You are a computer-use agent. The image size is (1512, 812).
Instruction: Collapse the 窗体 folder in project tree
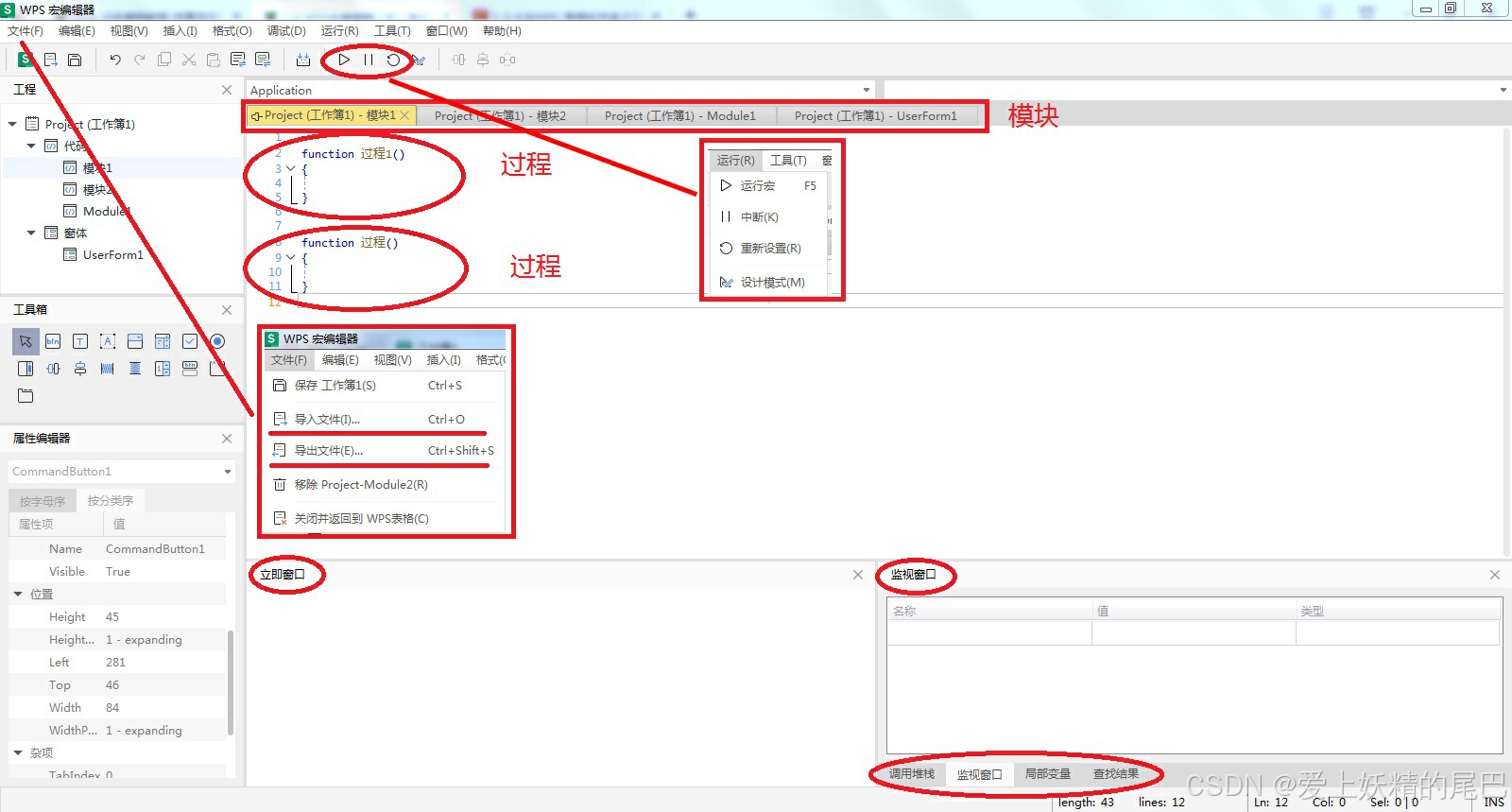(x=31, y=233)
